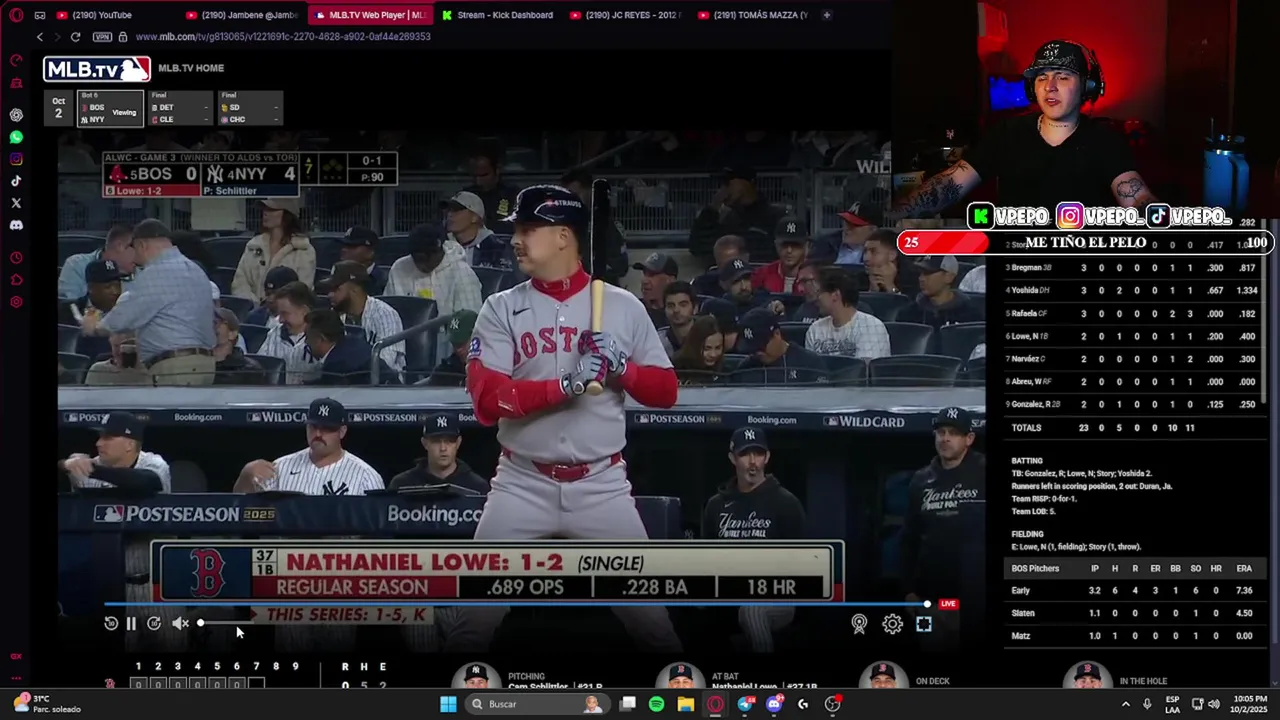Jump to LIVE with the red badge
The width and height of the screenshot is (1280, 720).
coord(948,604)
